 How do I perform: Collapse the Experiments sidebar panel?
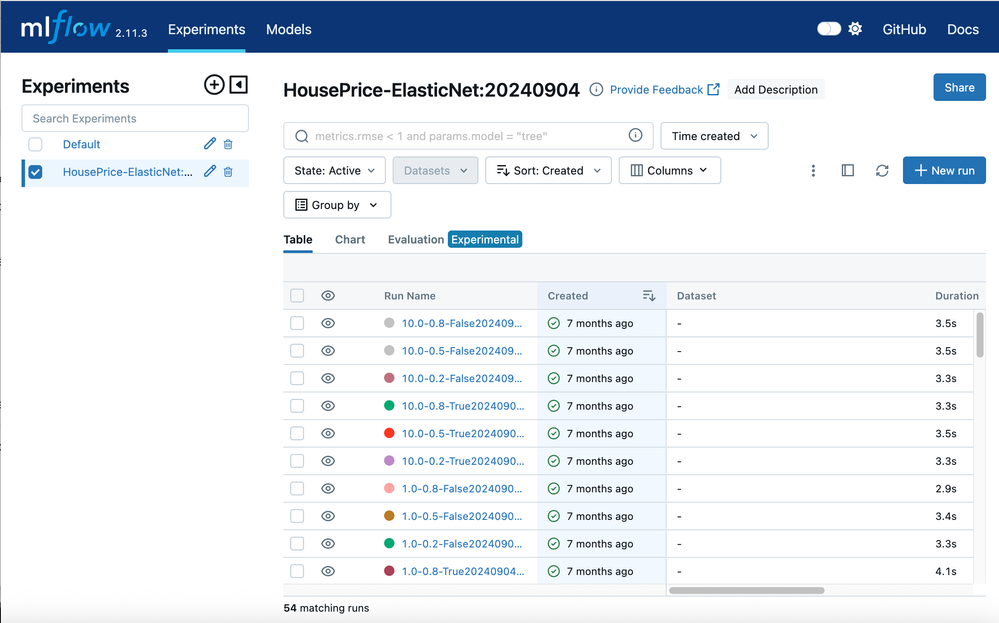[x=238, y=85]
